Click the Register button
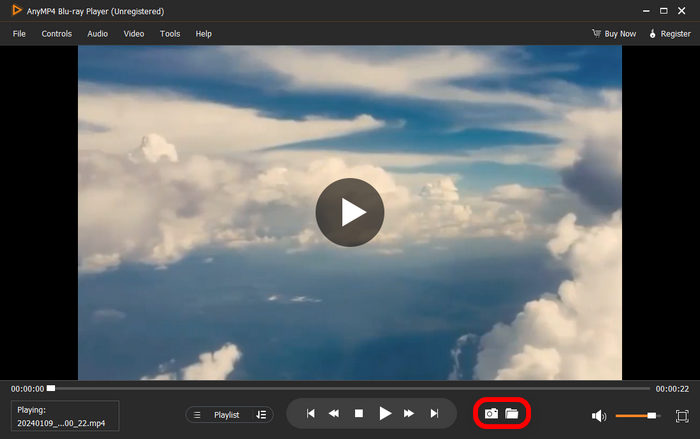Image resolution: width=700 pixels, height=439 pixels. click(670, 34)
